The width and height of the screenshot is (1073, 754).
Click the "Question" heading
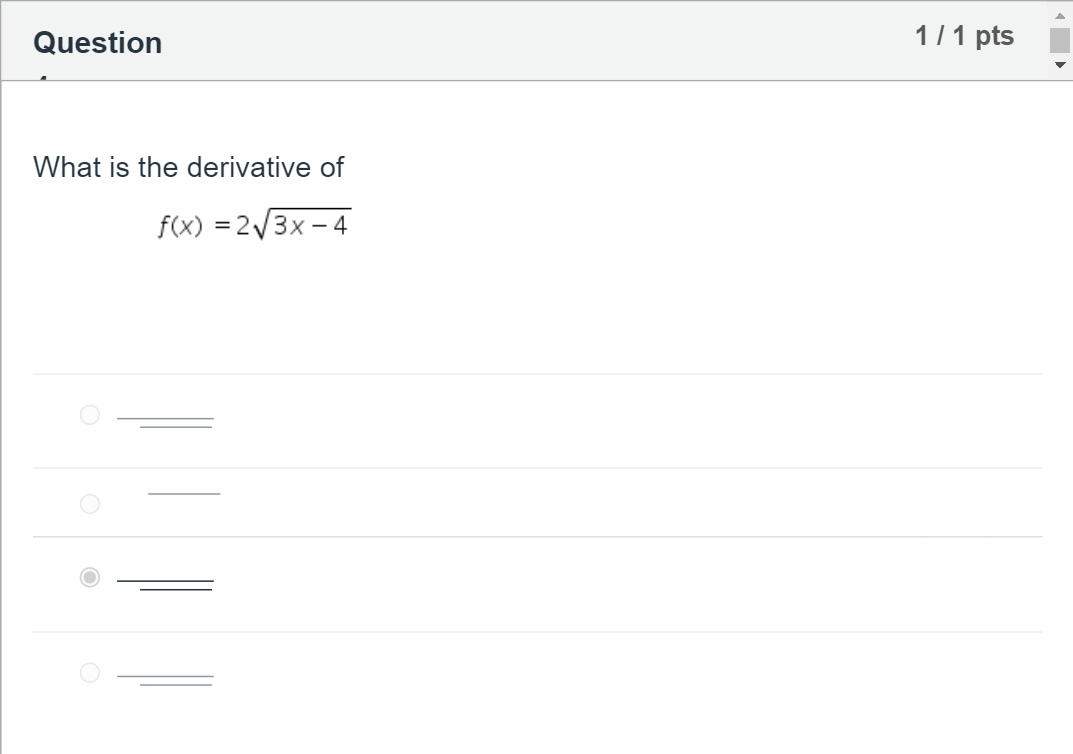pos(97,43)
